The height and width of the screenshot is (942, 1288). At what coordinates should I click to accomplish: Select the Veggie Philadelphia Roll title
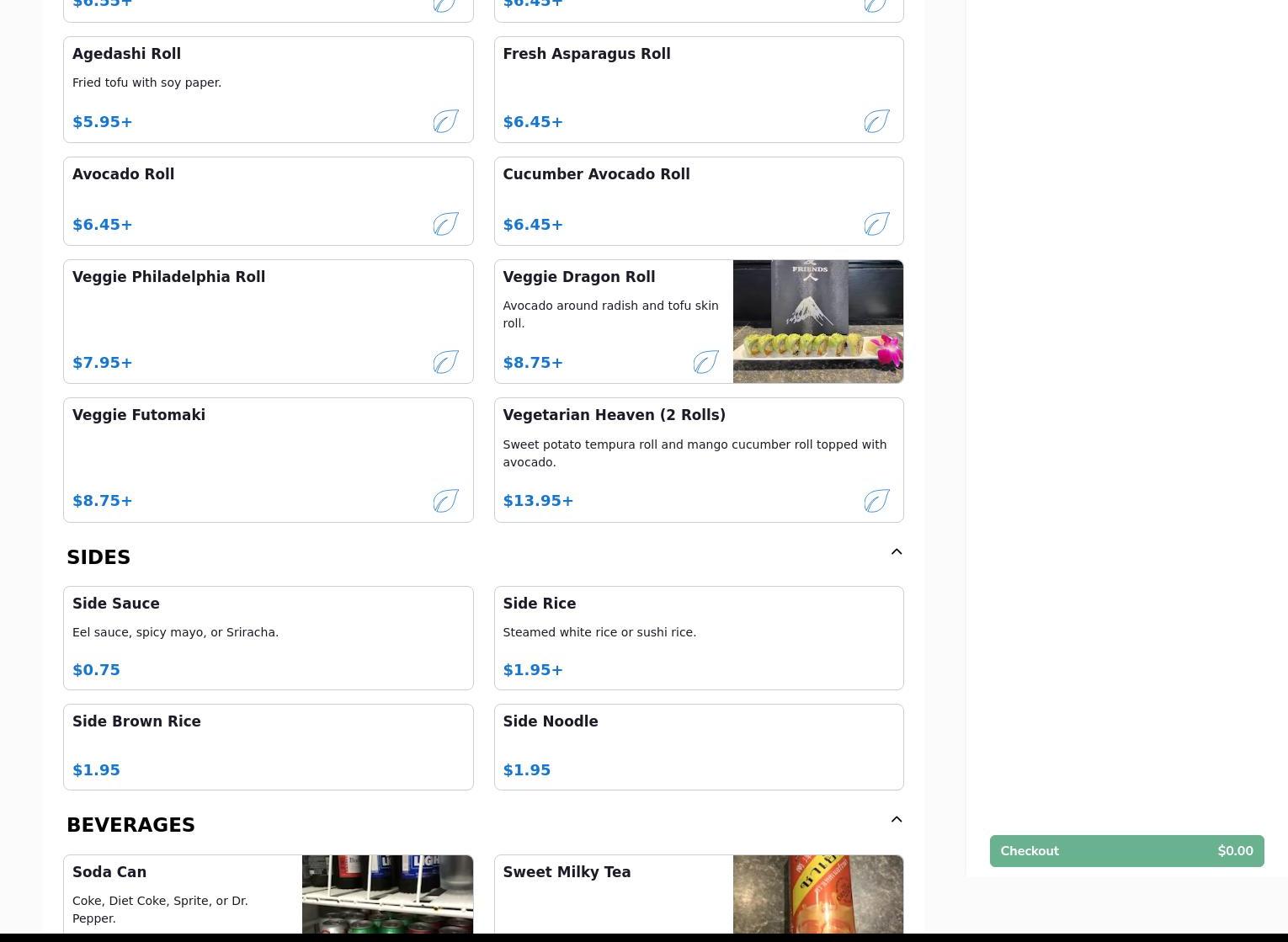tap(168, 277)
